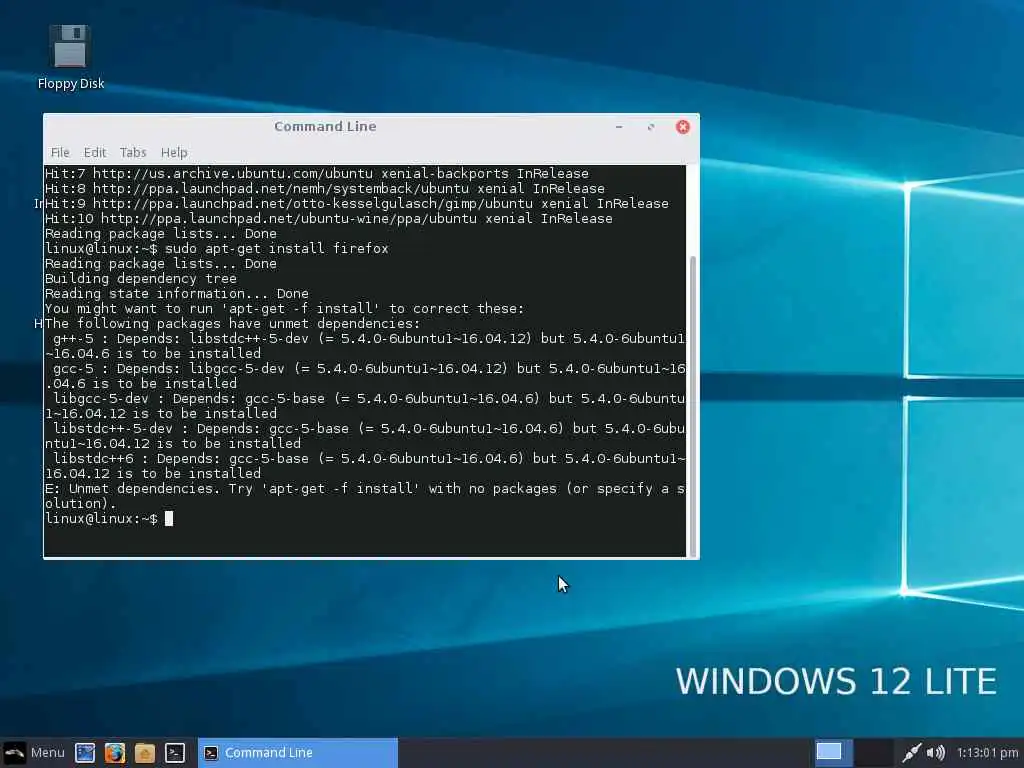Open the File menu in Command Line
The width and height of the screenshot is (1024, 768).
coord(60,152)
